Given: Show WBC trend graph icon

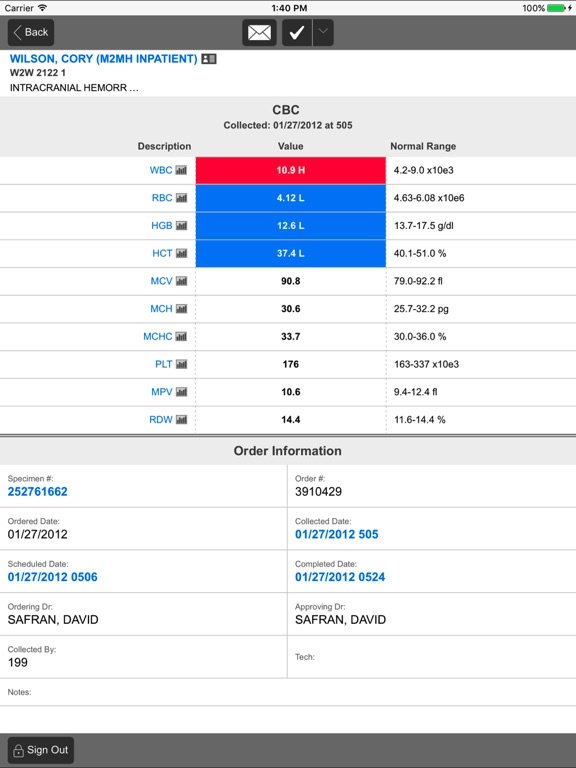Looking at the screenshot, I should tap(182, 170).
